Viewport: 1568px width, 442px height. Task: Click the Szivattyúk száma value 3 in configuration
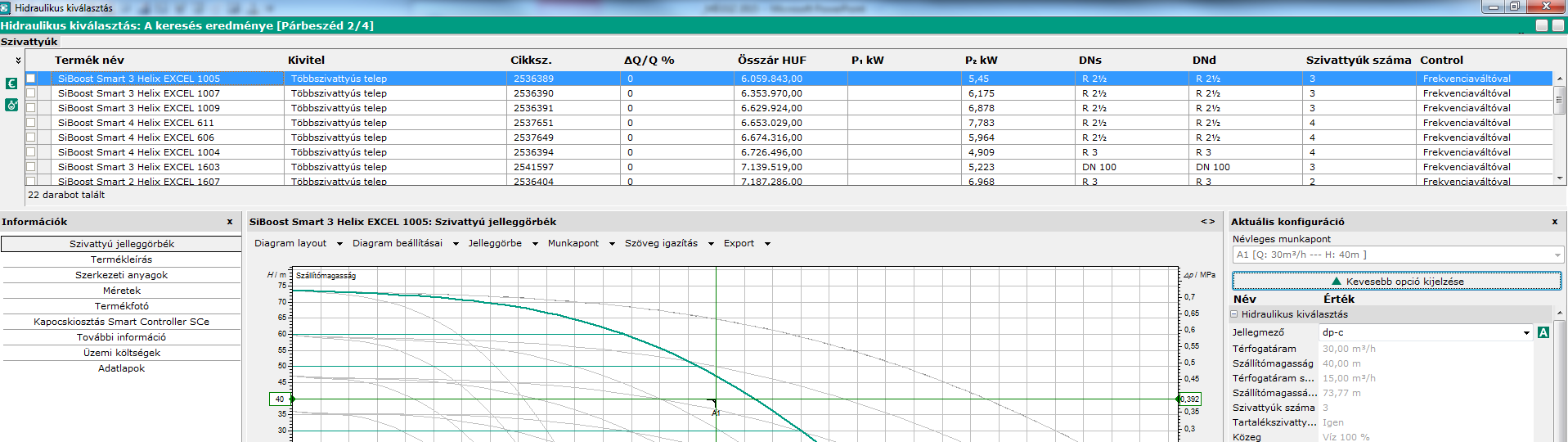(1325, 408)
